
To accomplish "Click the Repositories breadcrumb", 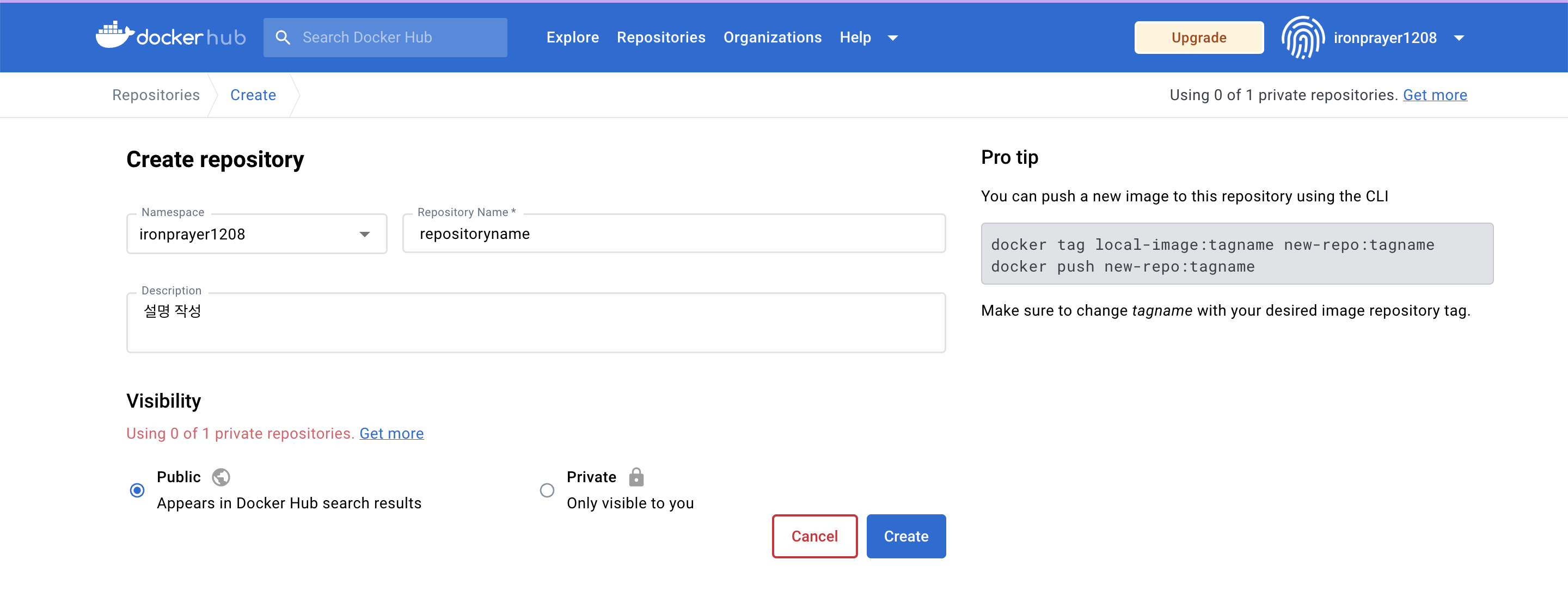I will coord(156,95).
